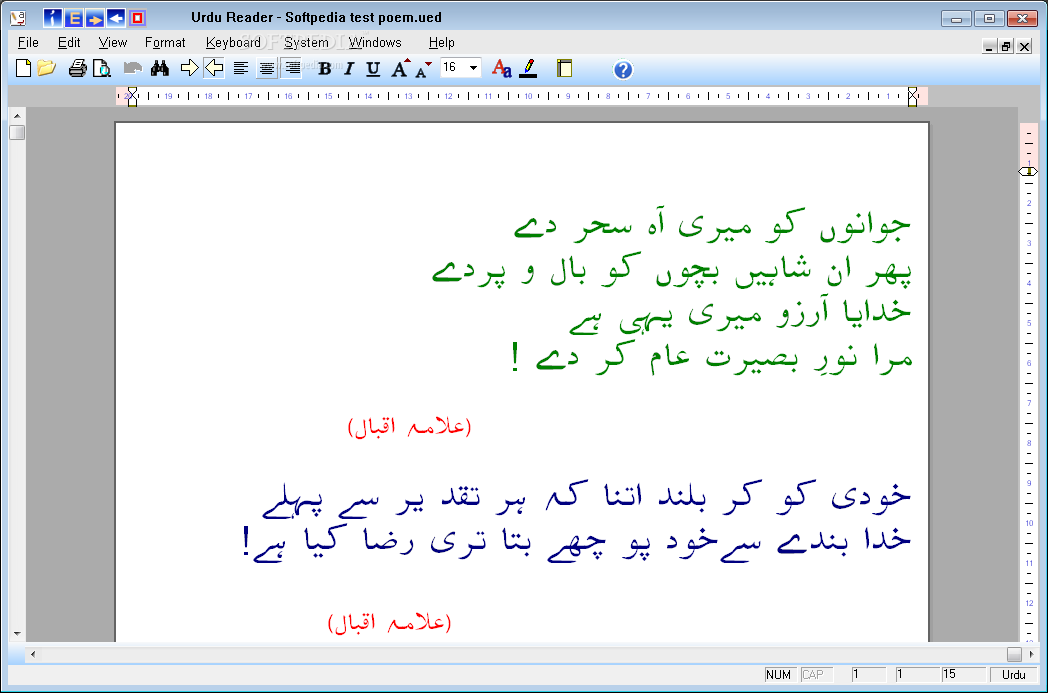Image resolution: width=1048 pixels, height=693 pixels.
Task: Click the left margin marker on the ruler
Action: click(132, 96)
